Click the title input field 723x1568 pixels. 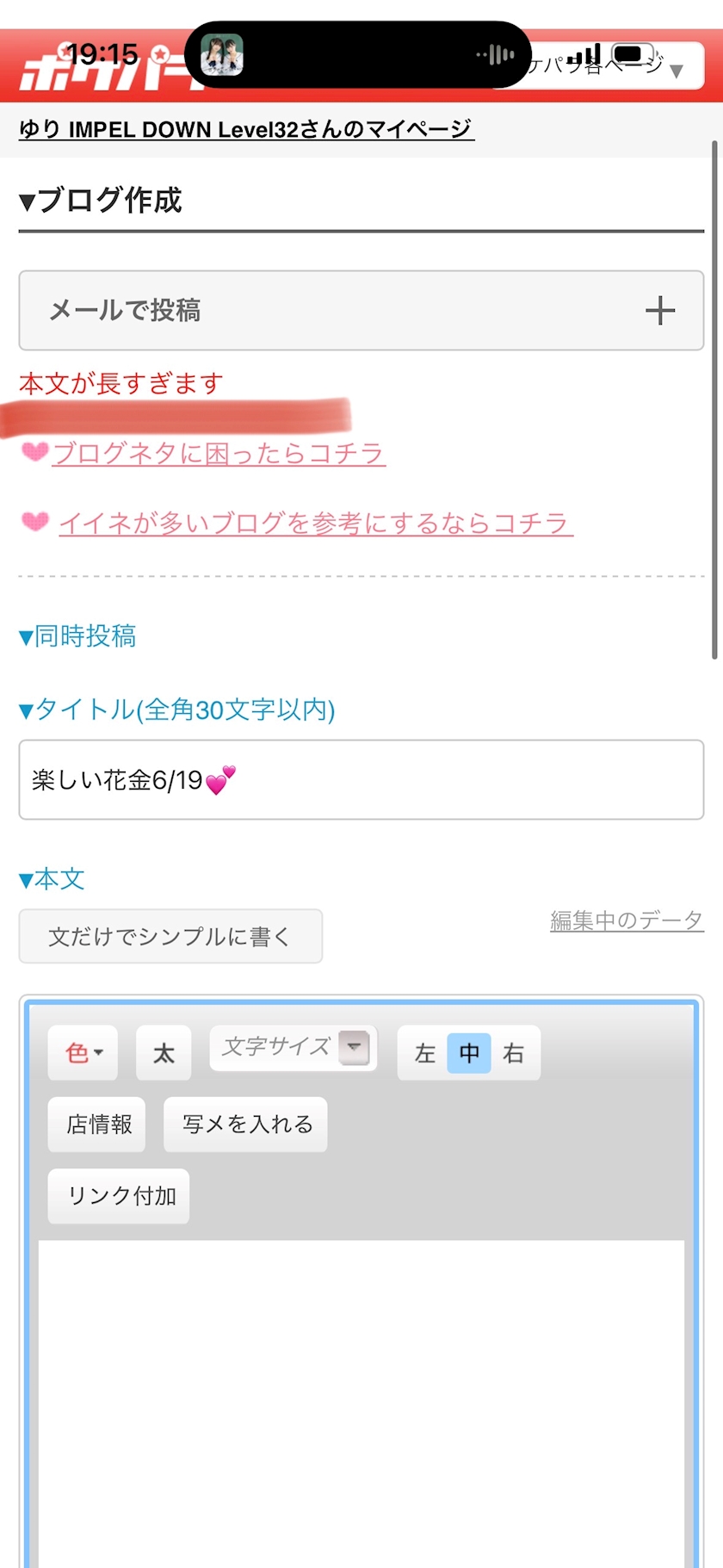(x=361, y=780)
